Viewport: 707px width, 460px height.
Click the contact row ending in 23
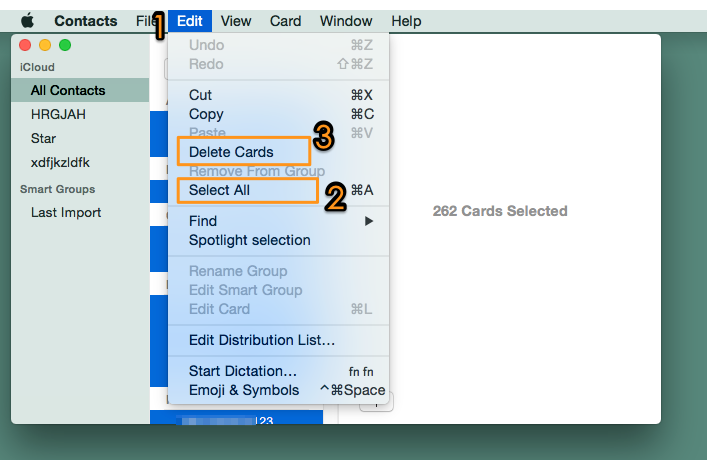tap(236, 417)
